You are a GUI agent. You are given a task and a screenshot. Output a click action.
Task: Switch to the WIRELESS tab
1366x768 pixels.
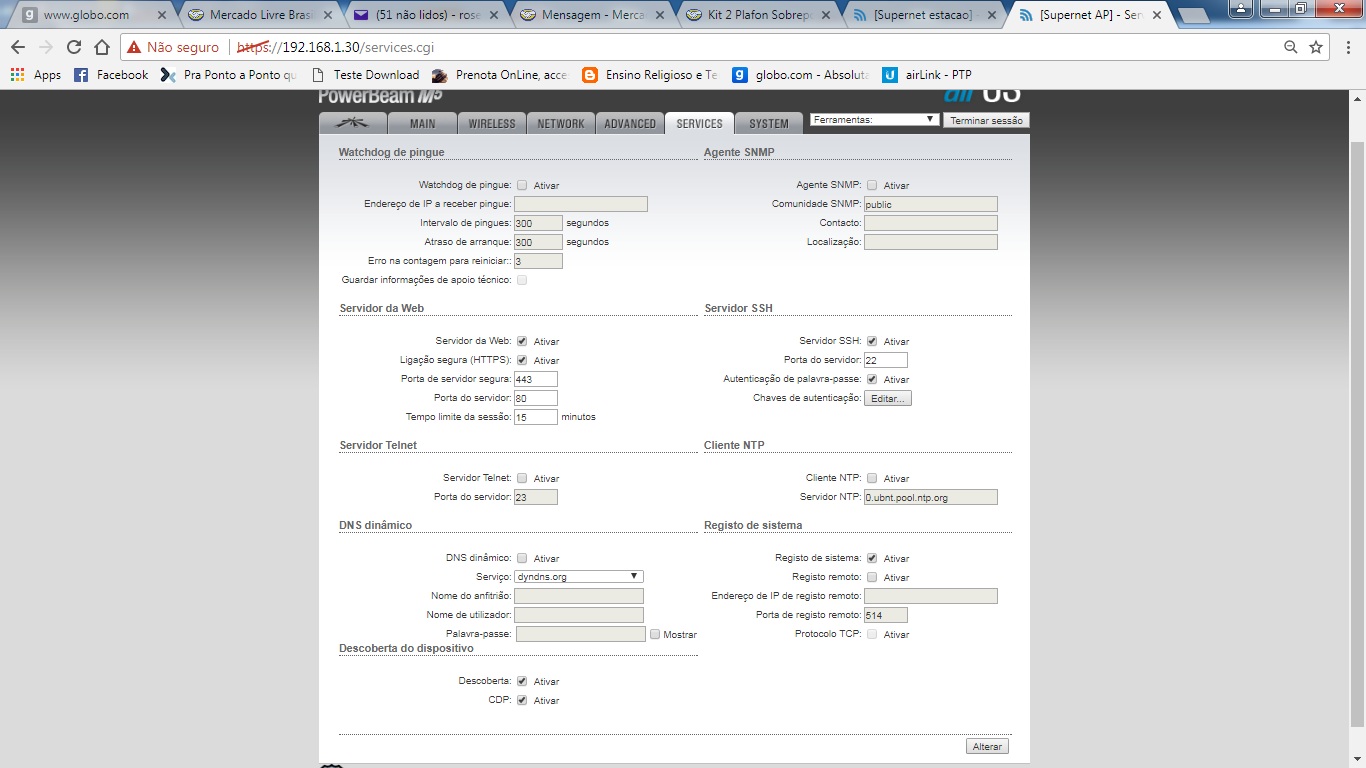pyautogui.click(x=492, y=123)
